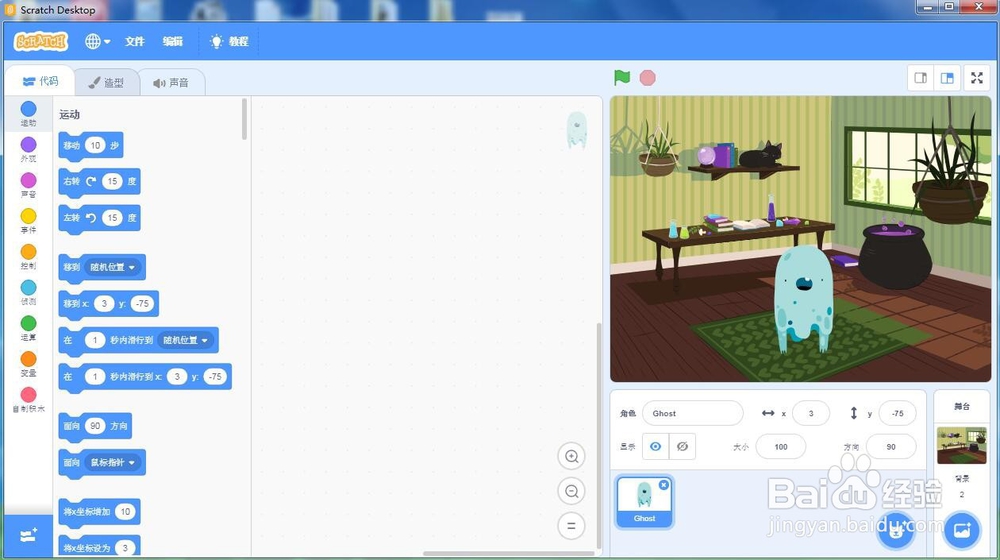The width and height of the screenshot is (1000, 560).
Task: Select the 变量 variables category
Action: click(x=28, y=364)
